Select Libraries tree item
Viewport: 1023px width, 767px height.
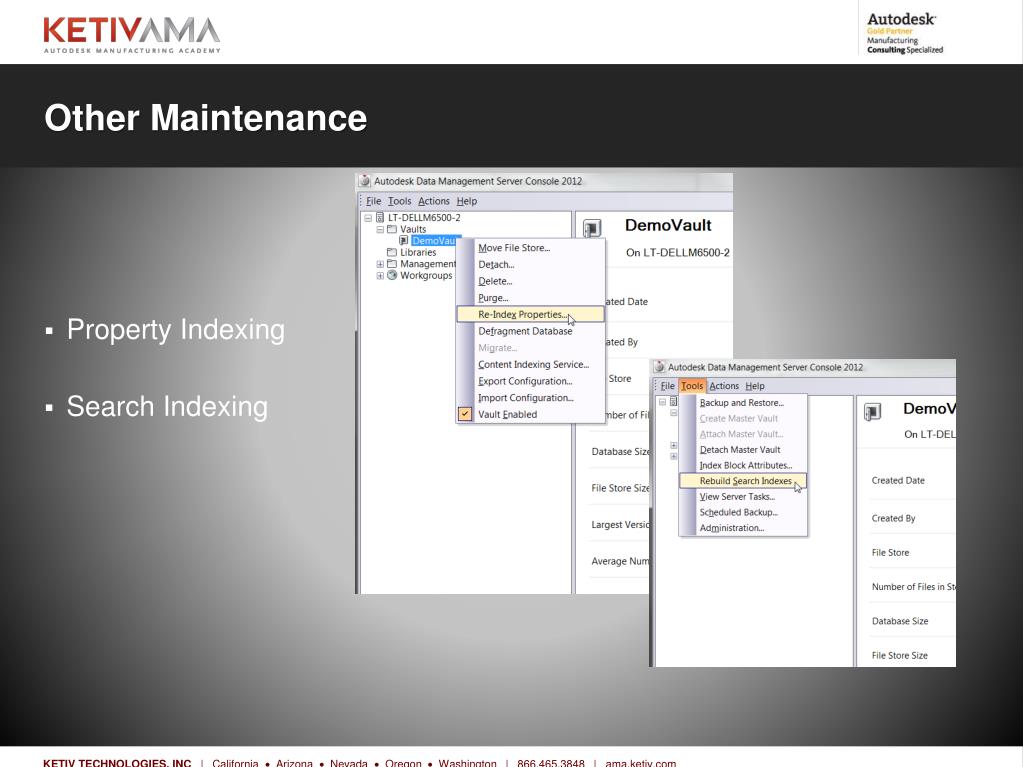point(418,252)
